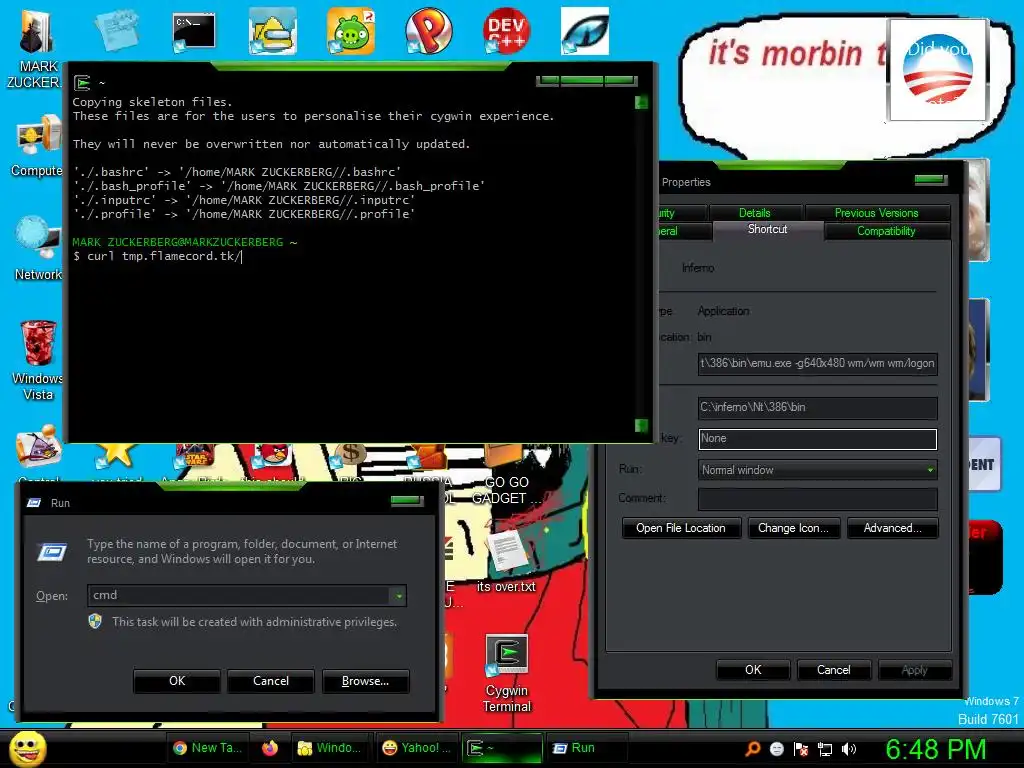The width and height of the screenshot is (1024, 768).
Task: Switch to the Previous Versions tab
Action: coord(876,213)
